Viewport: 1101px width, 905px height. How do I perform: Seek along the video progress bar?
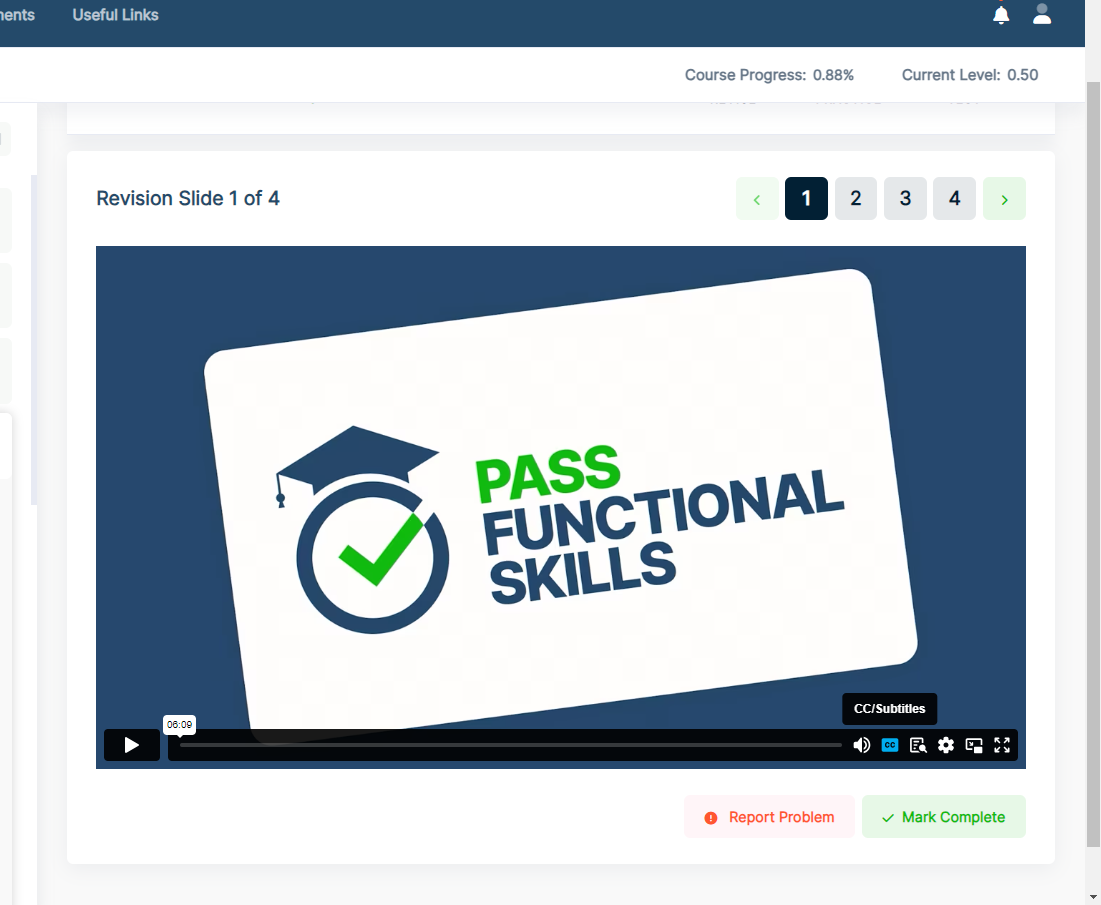pyautogui.click(x=510, y=745)
